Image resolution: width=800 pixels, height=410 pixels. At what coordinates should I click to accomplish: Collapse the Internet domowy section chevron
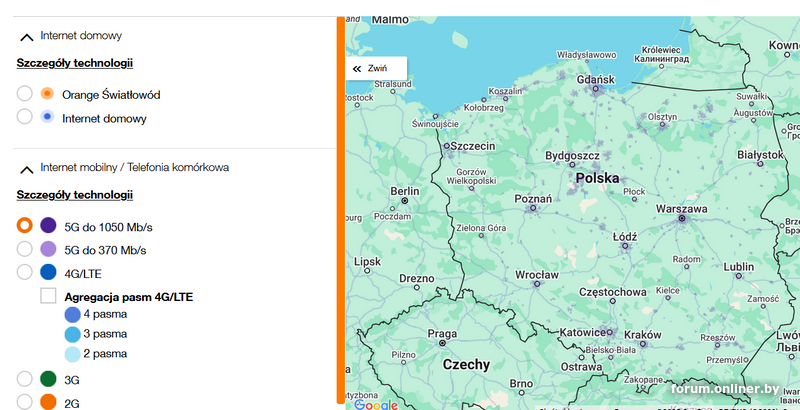tap(27, 37)
